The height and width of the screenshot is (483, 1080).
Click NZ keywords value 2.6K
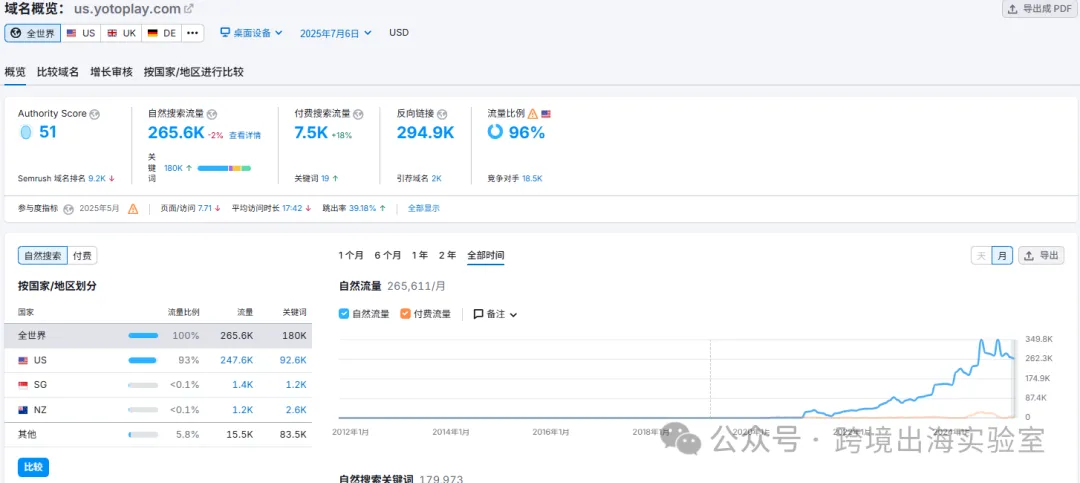coord(296,410)
